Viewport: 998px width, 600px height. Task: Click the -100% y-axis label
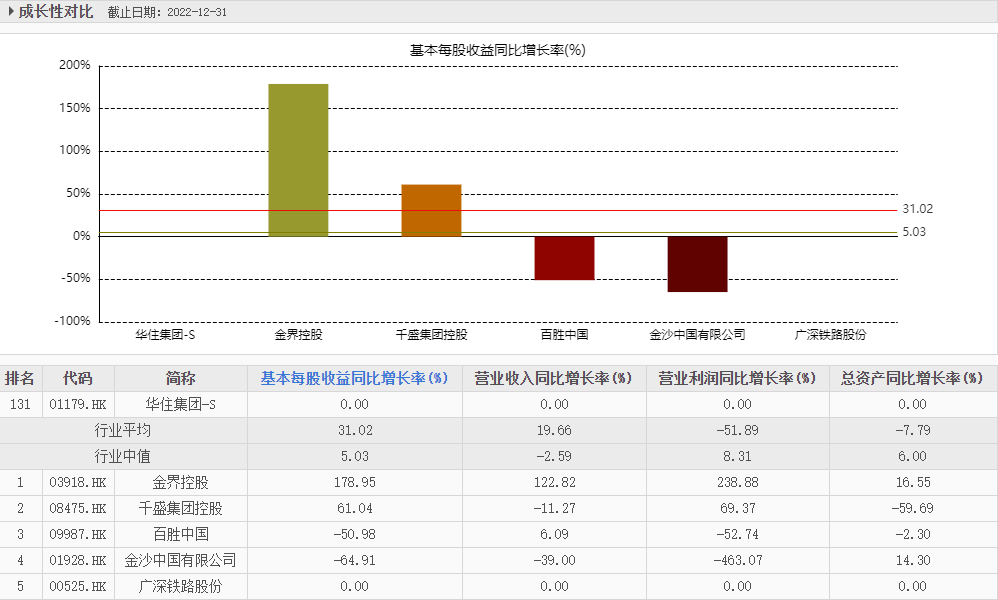[x=73, y=321]
